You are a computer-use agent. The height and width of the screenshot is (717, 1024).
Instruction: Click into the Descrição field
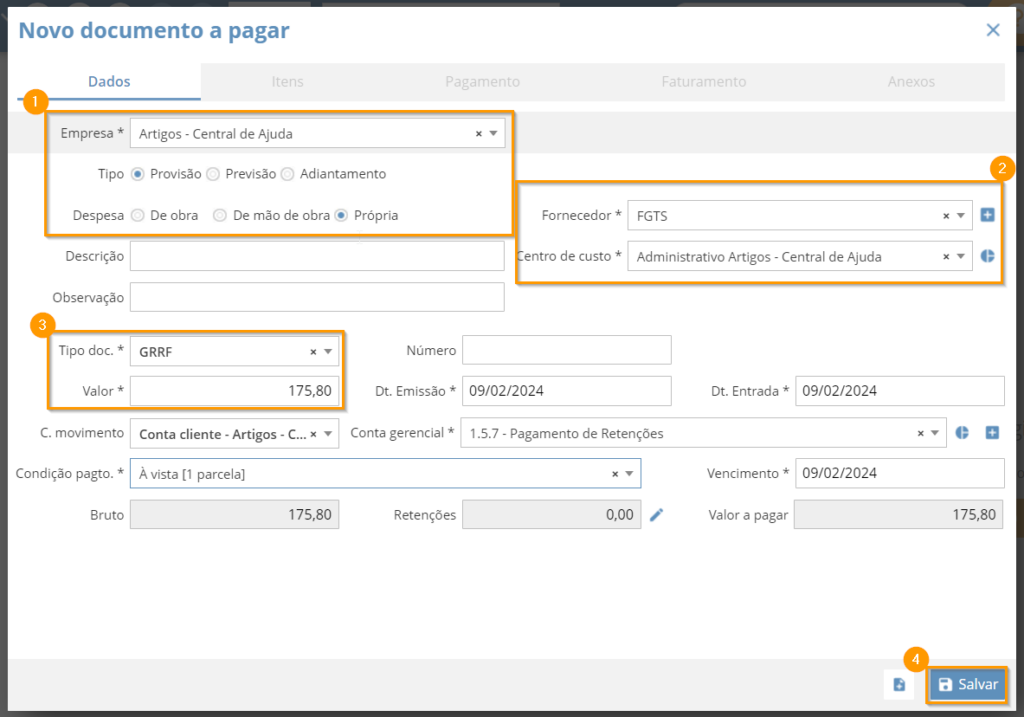point(317,256)
